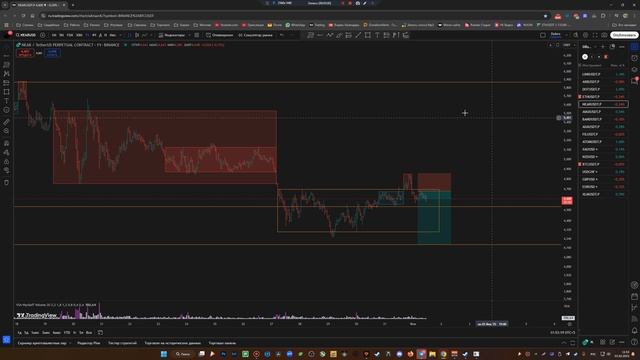The height and width of the screenshot is (360, 640).
Task: Open the timeframe dropdown arrow in top toolbar
Action: tap(120, 35)
